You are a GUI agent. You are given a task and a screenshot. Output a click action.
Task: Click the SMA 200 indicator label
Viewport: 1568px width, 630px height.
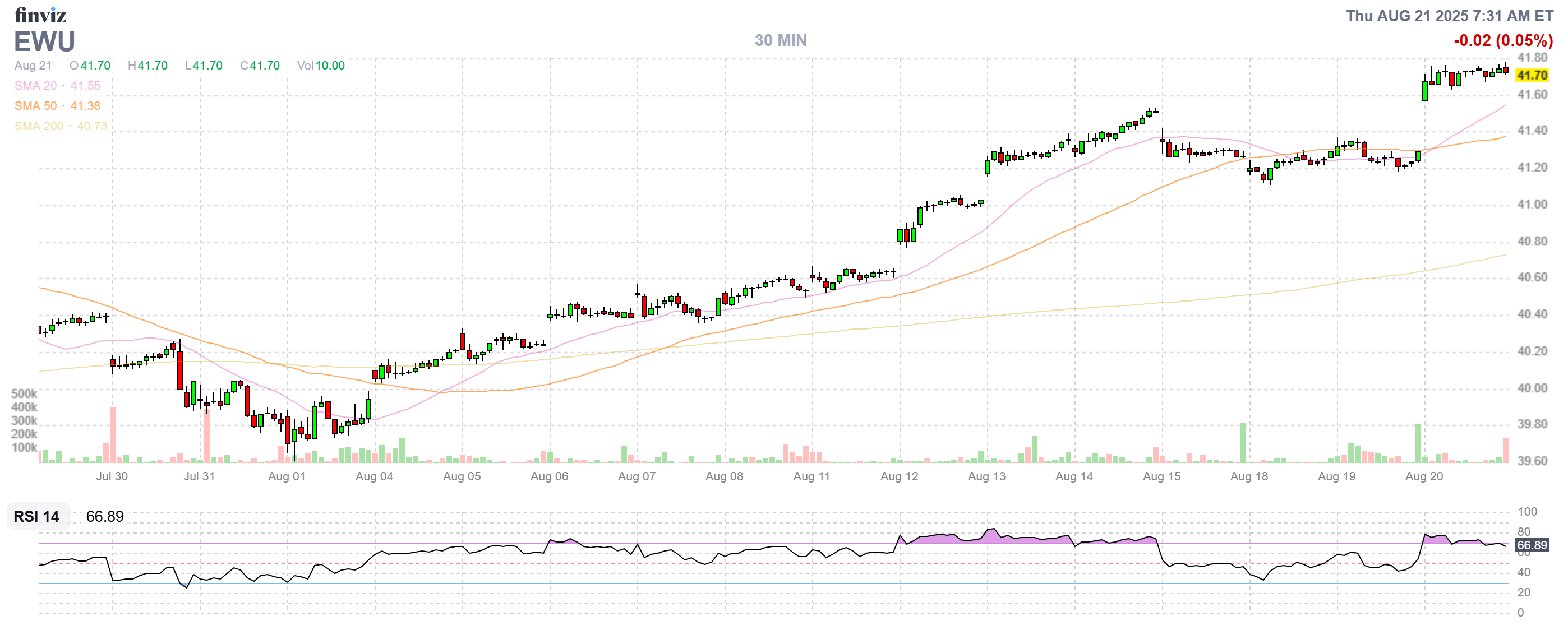click(x=38, y=126)
